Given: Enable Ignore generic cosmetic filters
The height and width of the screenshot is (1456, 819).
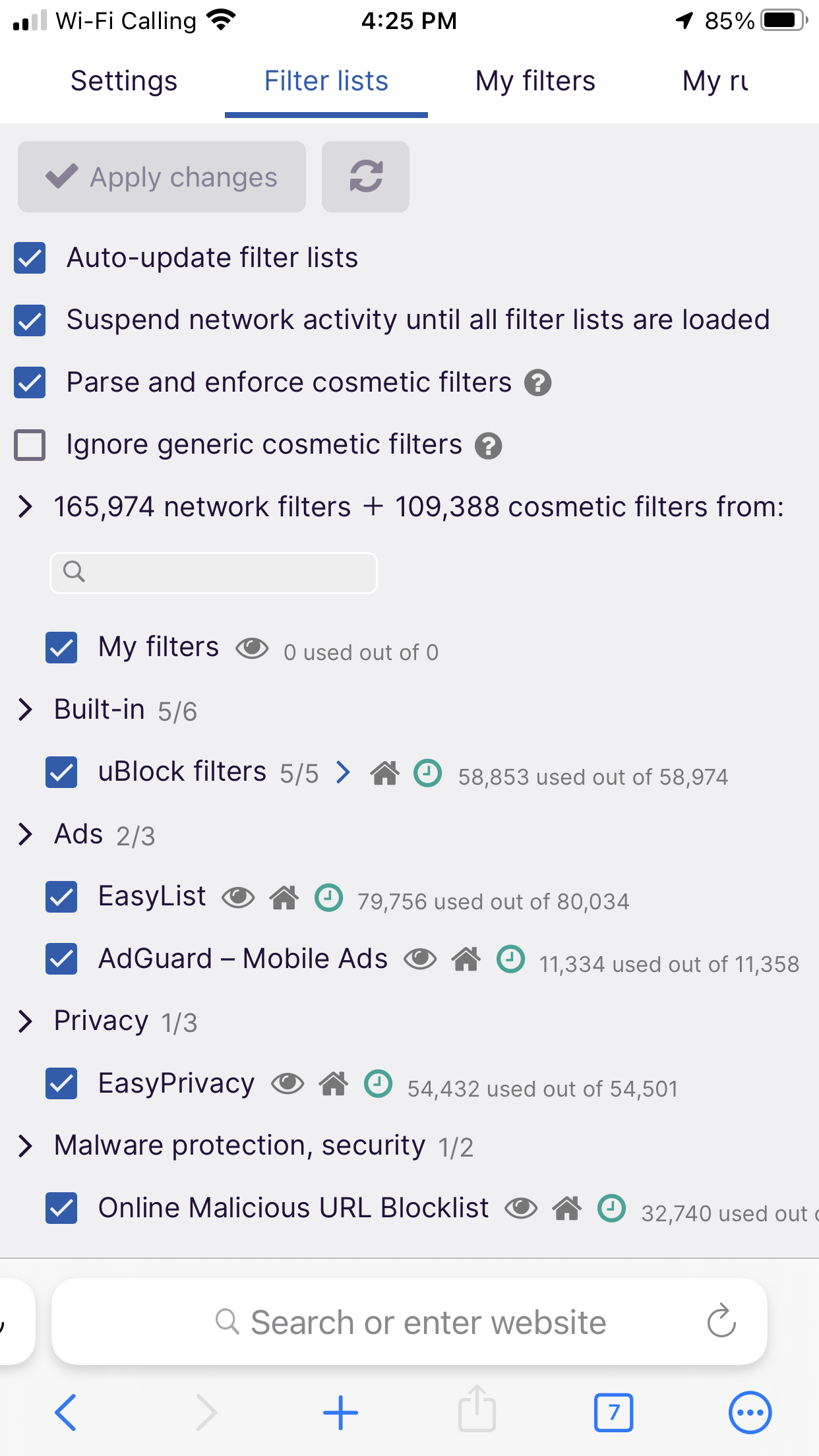Looking at the screenshot, I should point(30,445).
